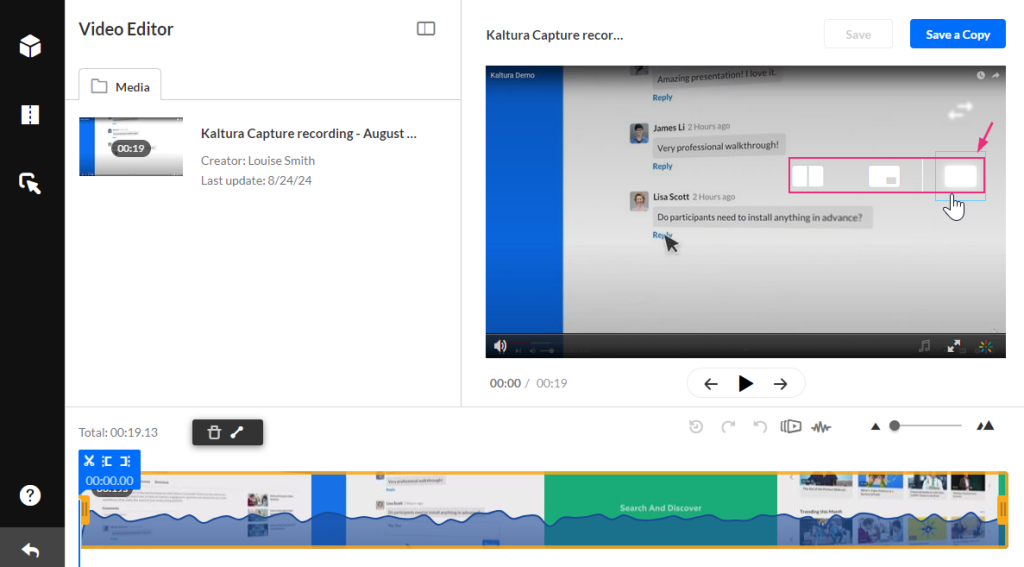Click the timeline zoom slider handle
1024x567 pixels.
pyautogui.click(x=895, y=426)
